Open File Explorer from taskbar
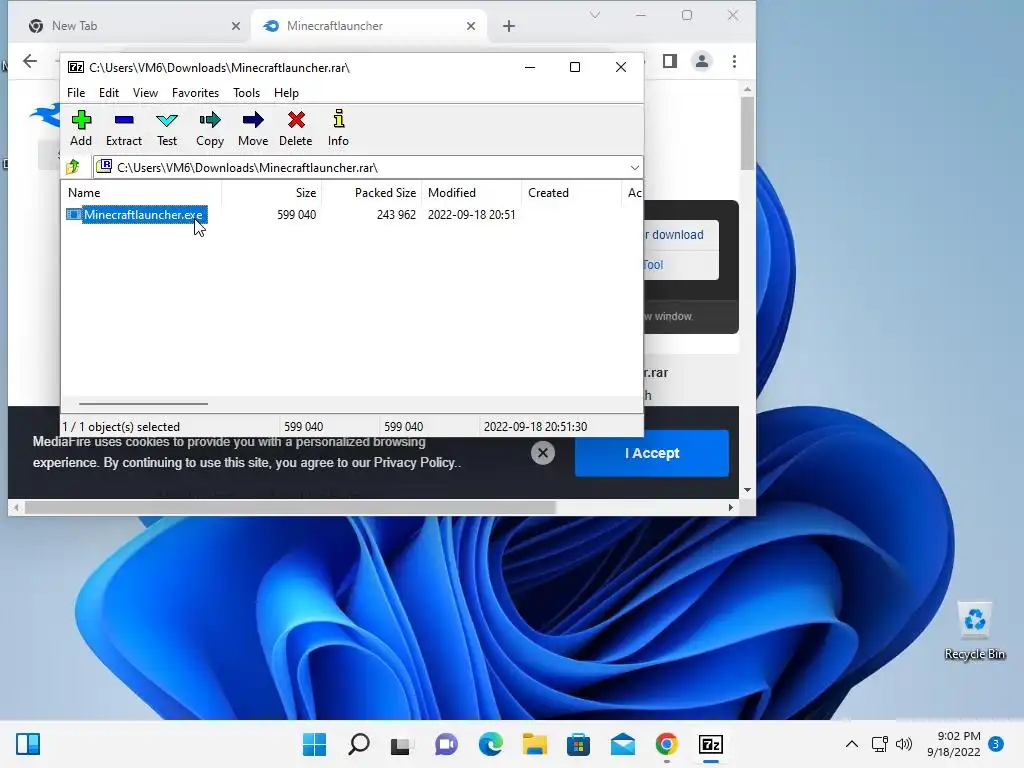Image resolution: width=1024 pixels, height=768 pixels. [x=534, y=744]
